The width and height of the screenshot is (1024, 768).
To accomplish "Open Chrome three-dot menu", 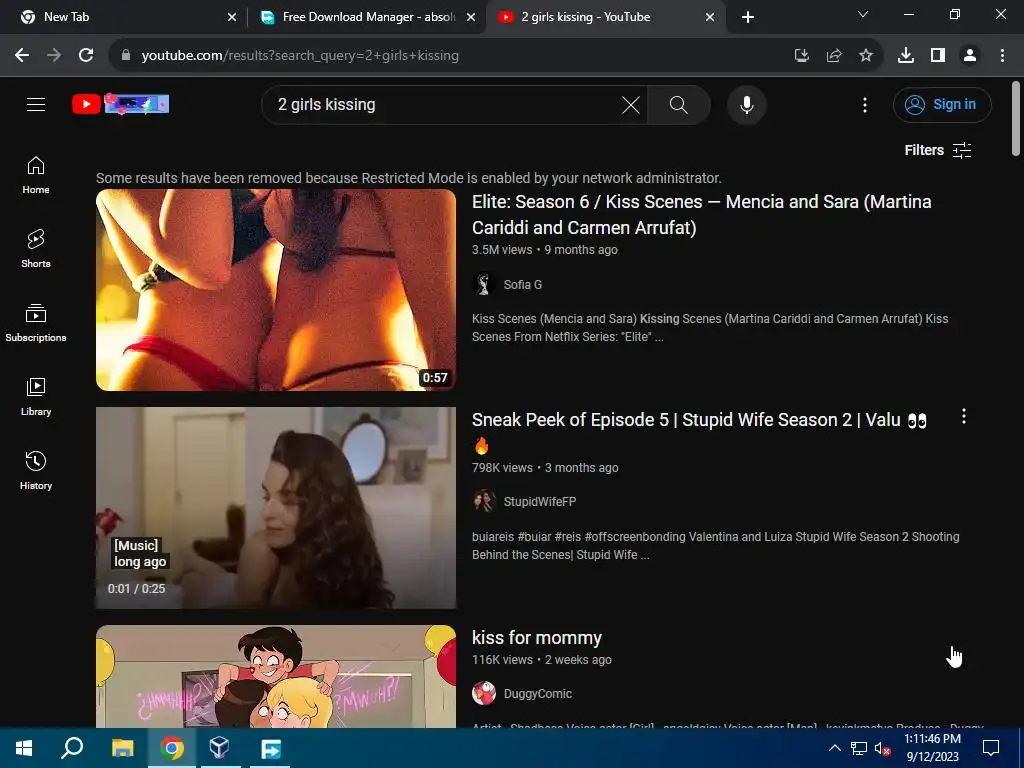I will pos(1002,56).
